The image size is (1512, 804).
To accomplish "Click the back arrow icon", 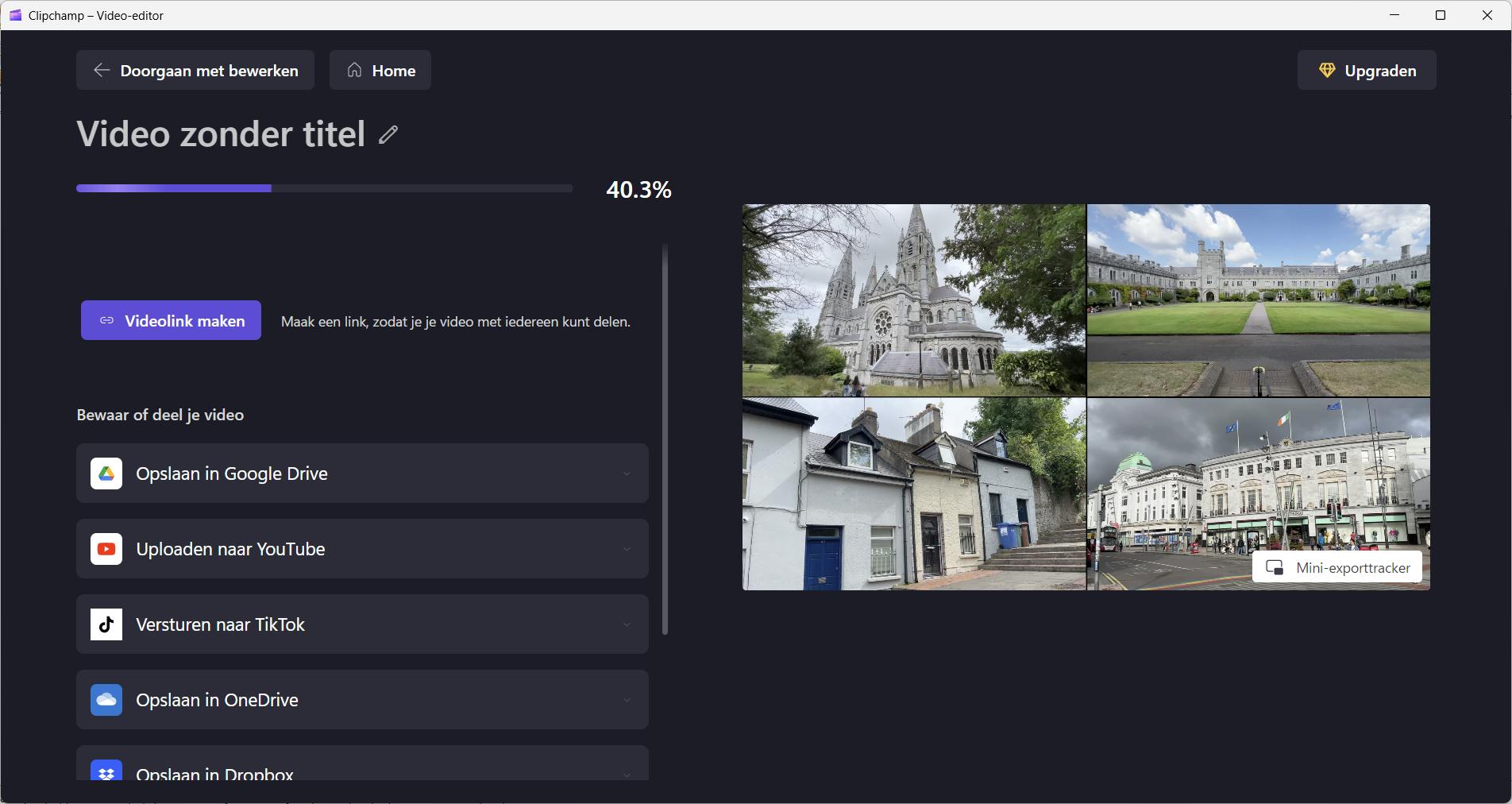I will click(102, 70).
